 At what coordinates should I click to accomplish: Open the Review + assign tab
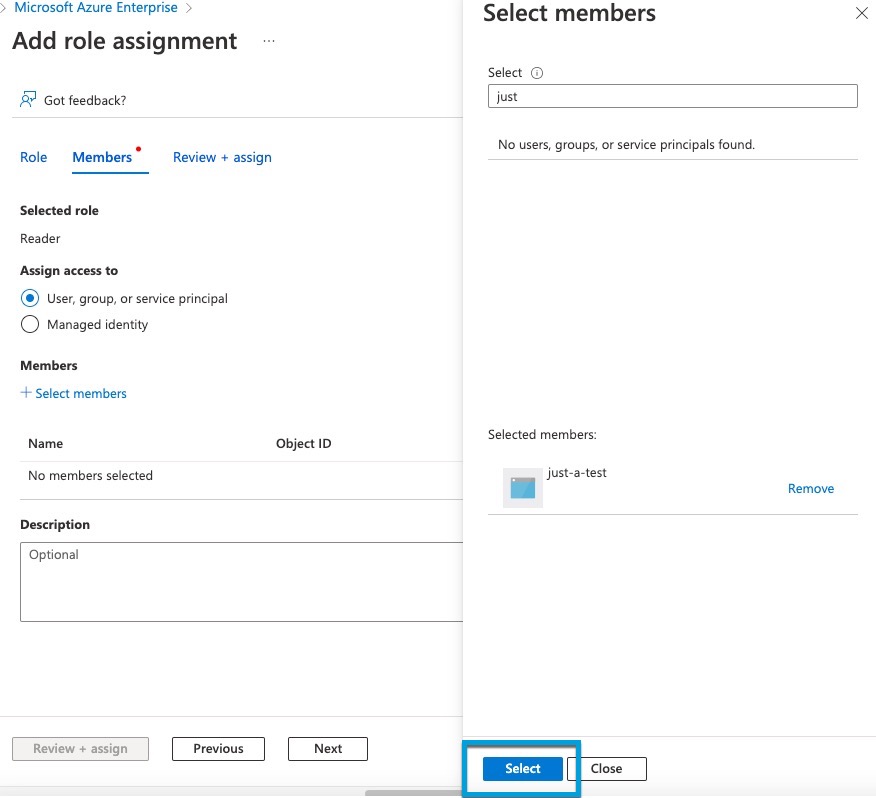(221, 157)
